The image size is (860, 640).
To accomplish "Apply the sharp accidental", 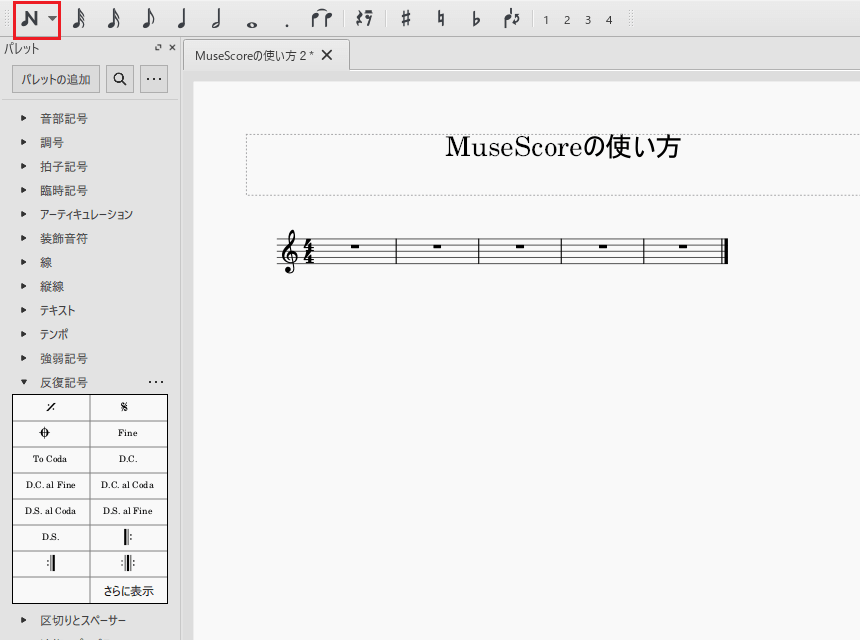I will (406, 19).
